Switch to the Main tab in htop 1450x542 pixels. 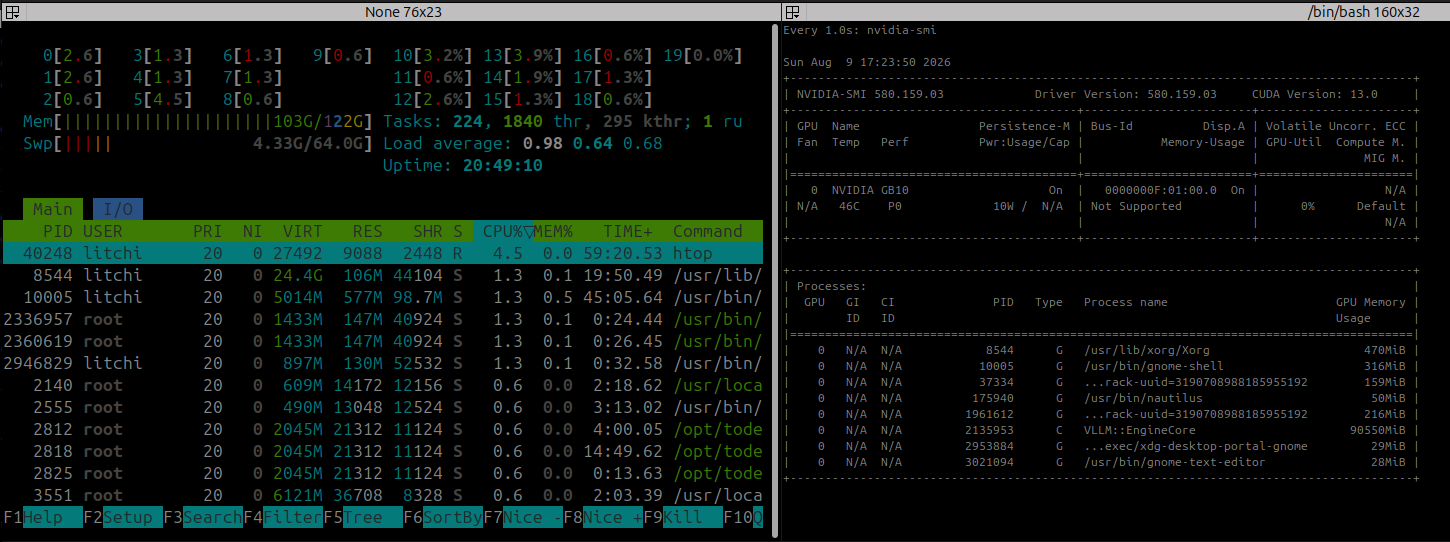coord(52,209)
